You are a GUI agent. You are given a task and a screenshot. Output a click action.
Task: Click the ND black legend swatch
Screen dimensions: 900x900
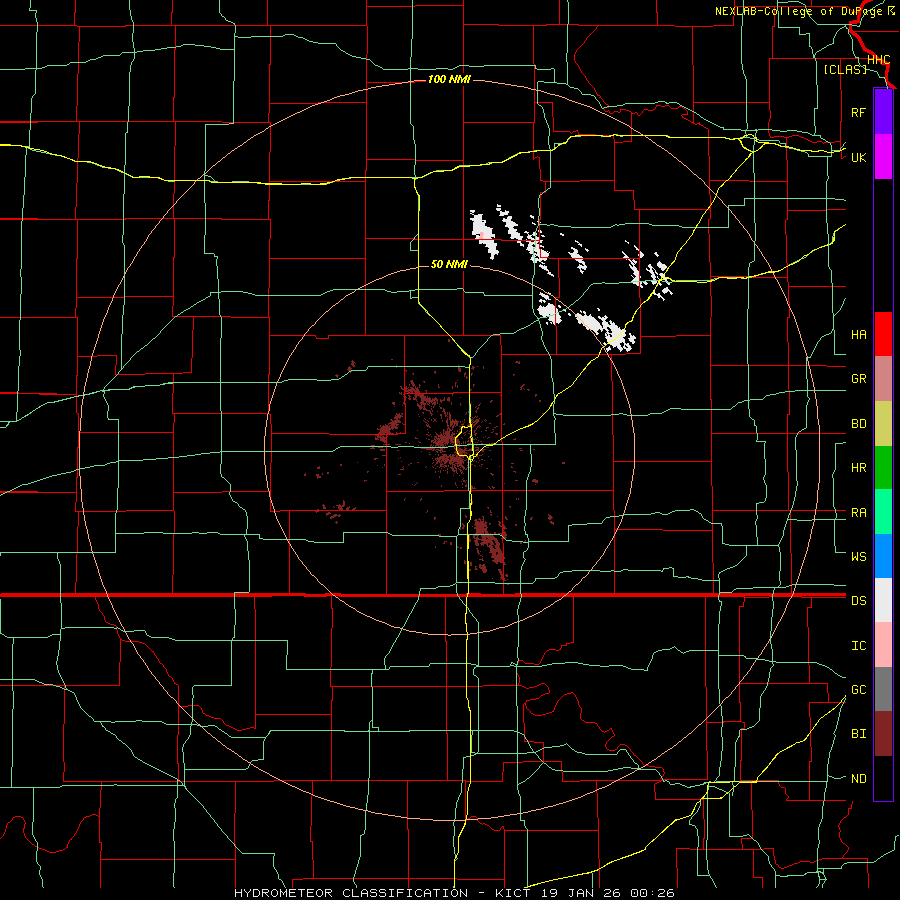883,778
